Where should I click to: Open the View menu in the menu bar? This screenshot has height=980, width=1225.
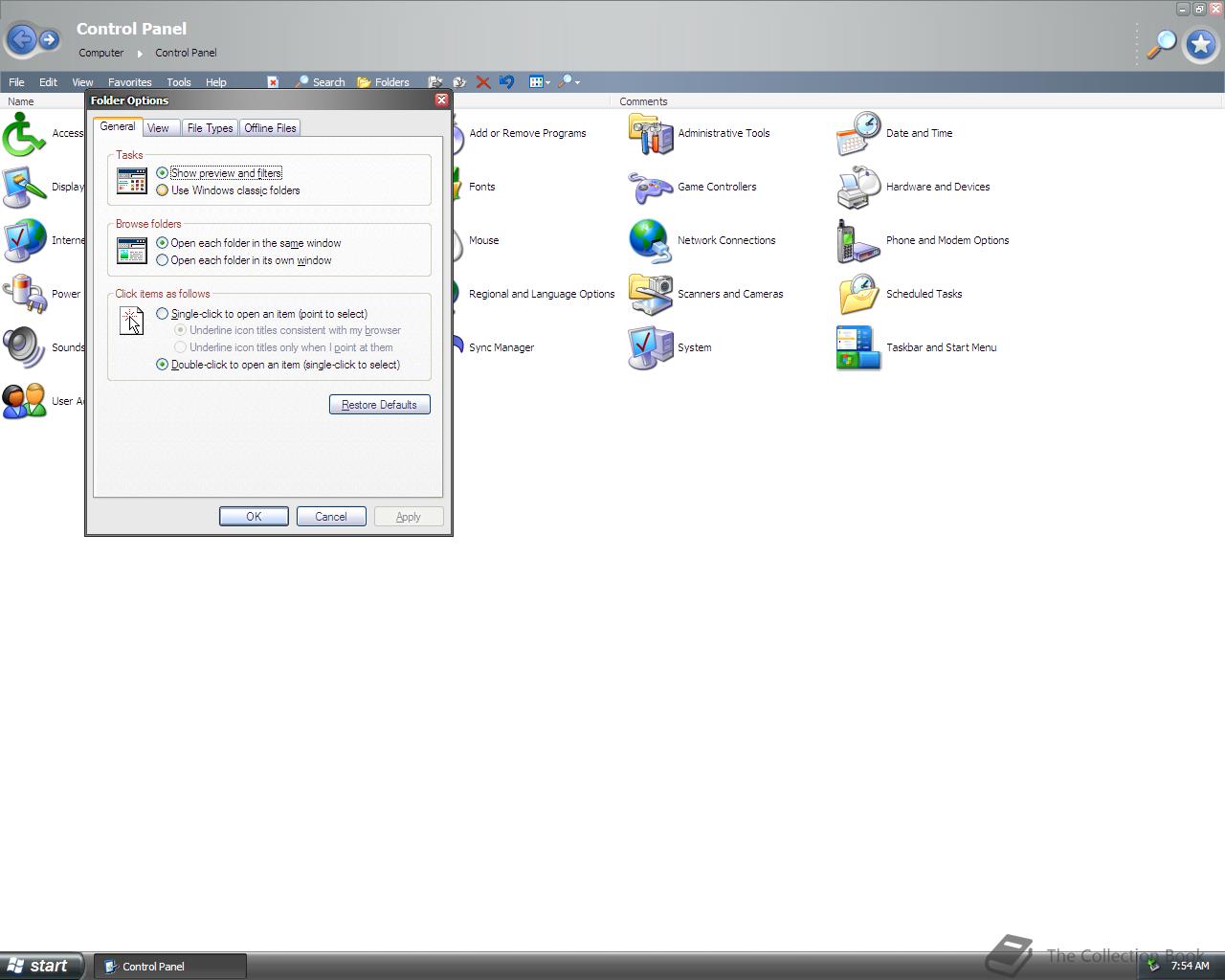[82, 82]
